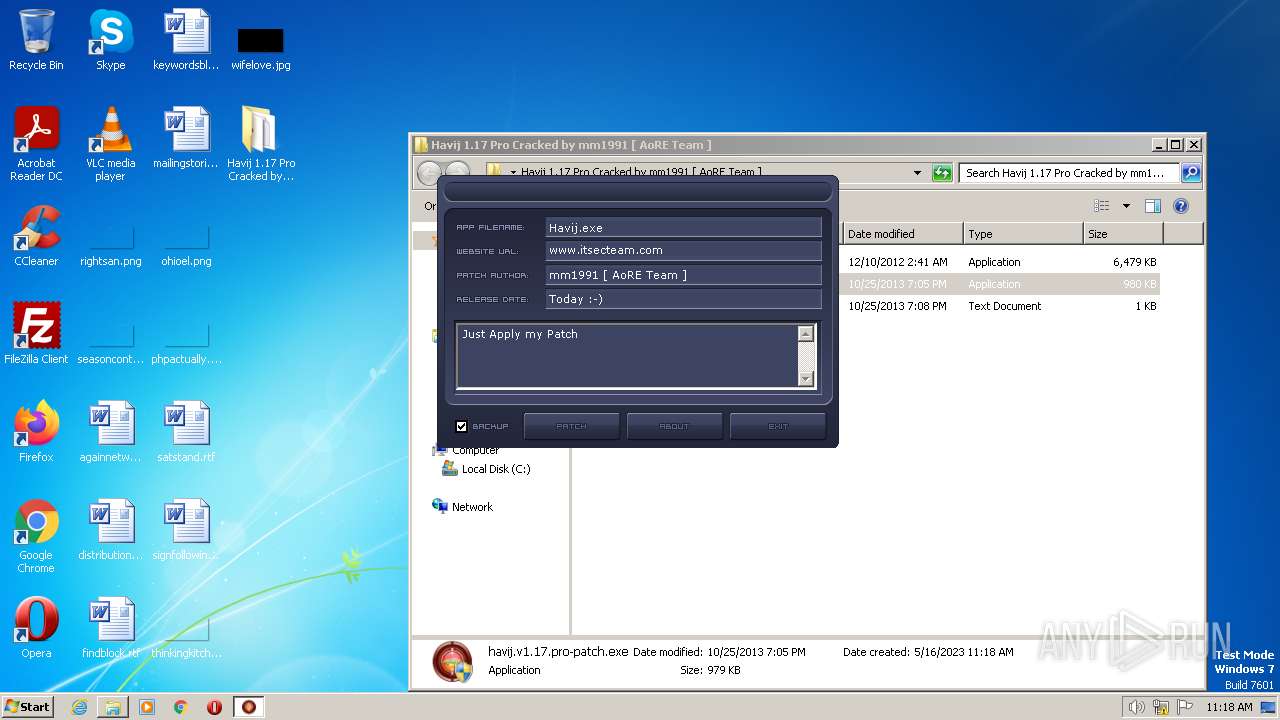Select the Havij 1.17 Pro Cracked desktop folder
The image size is (1280, 720).
260,144
